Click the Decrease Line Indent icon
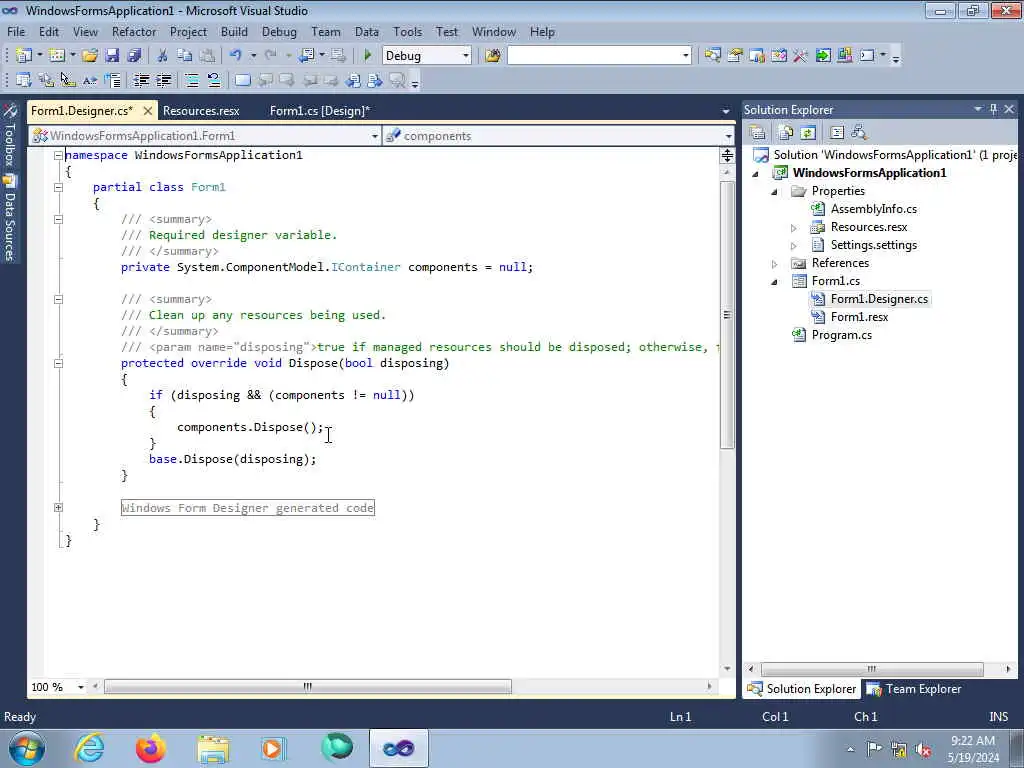 [x=141, y=80]
